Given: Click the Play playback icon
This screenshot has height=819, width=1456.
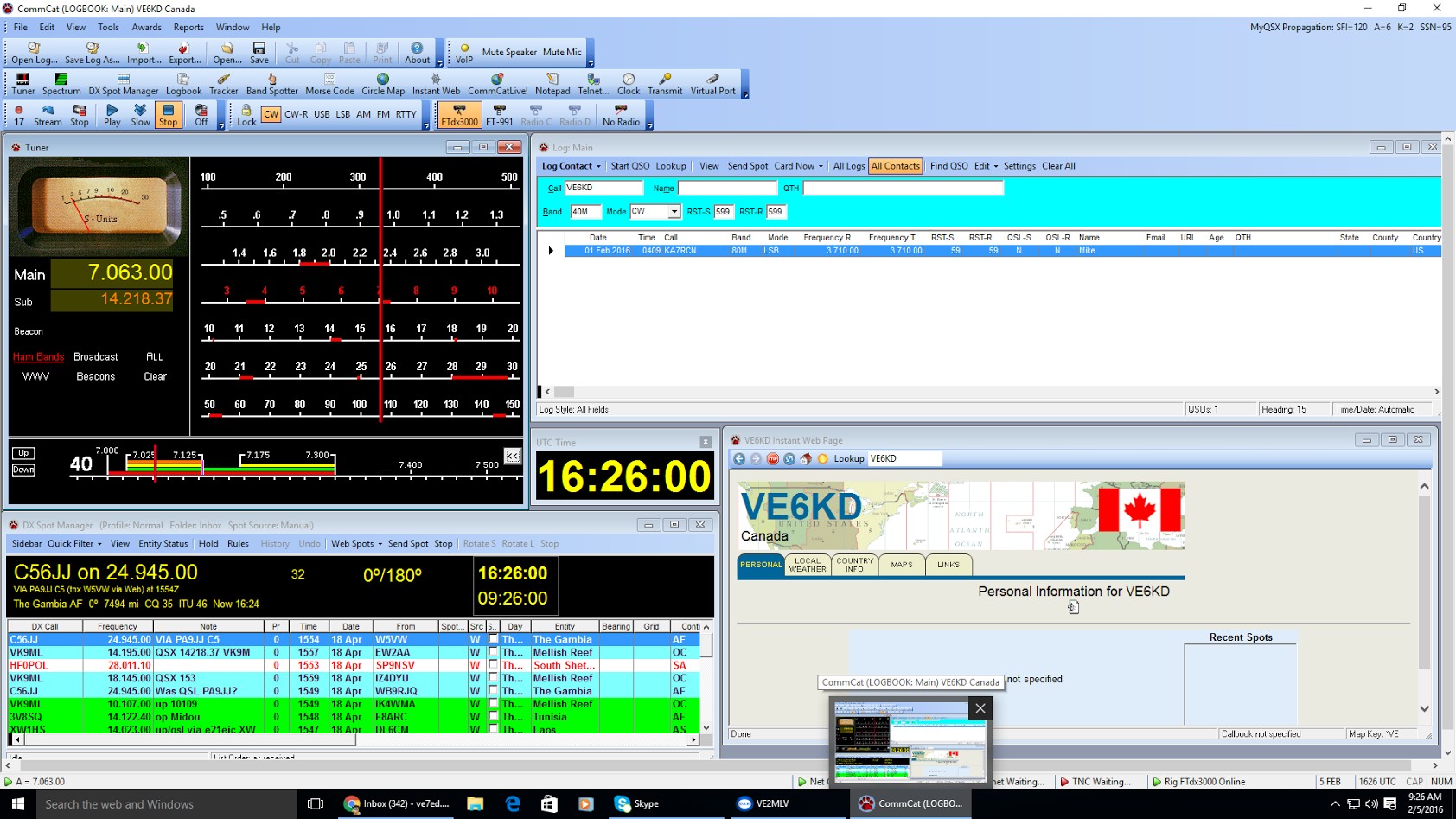Looking at the screenshot, I should click(x=112, y=115).
